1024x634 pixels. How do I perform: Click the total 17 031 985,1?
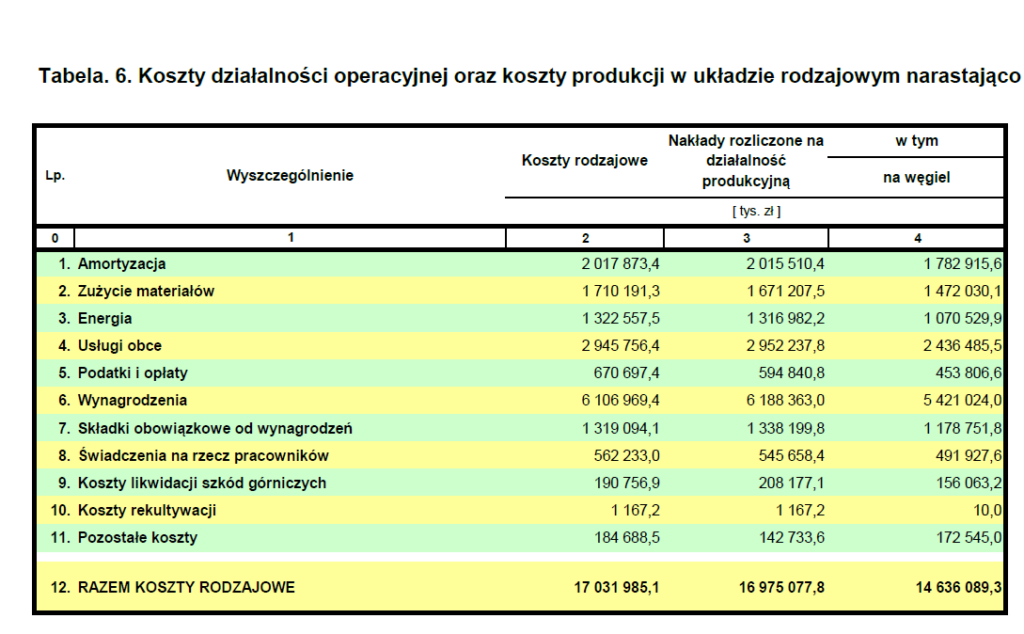pyautogui.click(x=616, y=588)
